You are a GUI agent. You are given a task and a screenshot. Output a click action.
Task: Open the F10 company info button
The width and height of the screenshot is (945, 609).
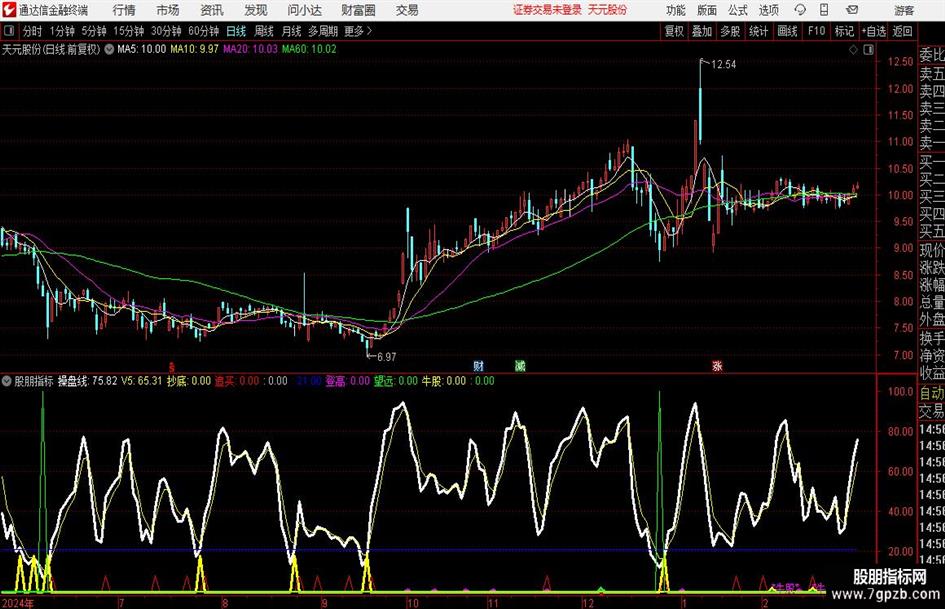[x=816, y=31]
